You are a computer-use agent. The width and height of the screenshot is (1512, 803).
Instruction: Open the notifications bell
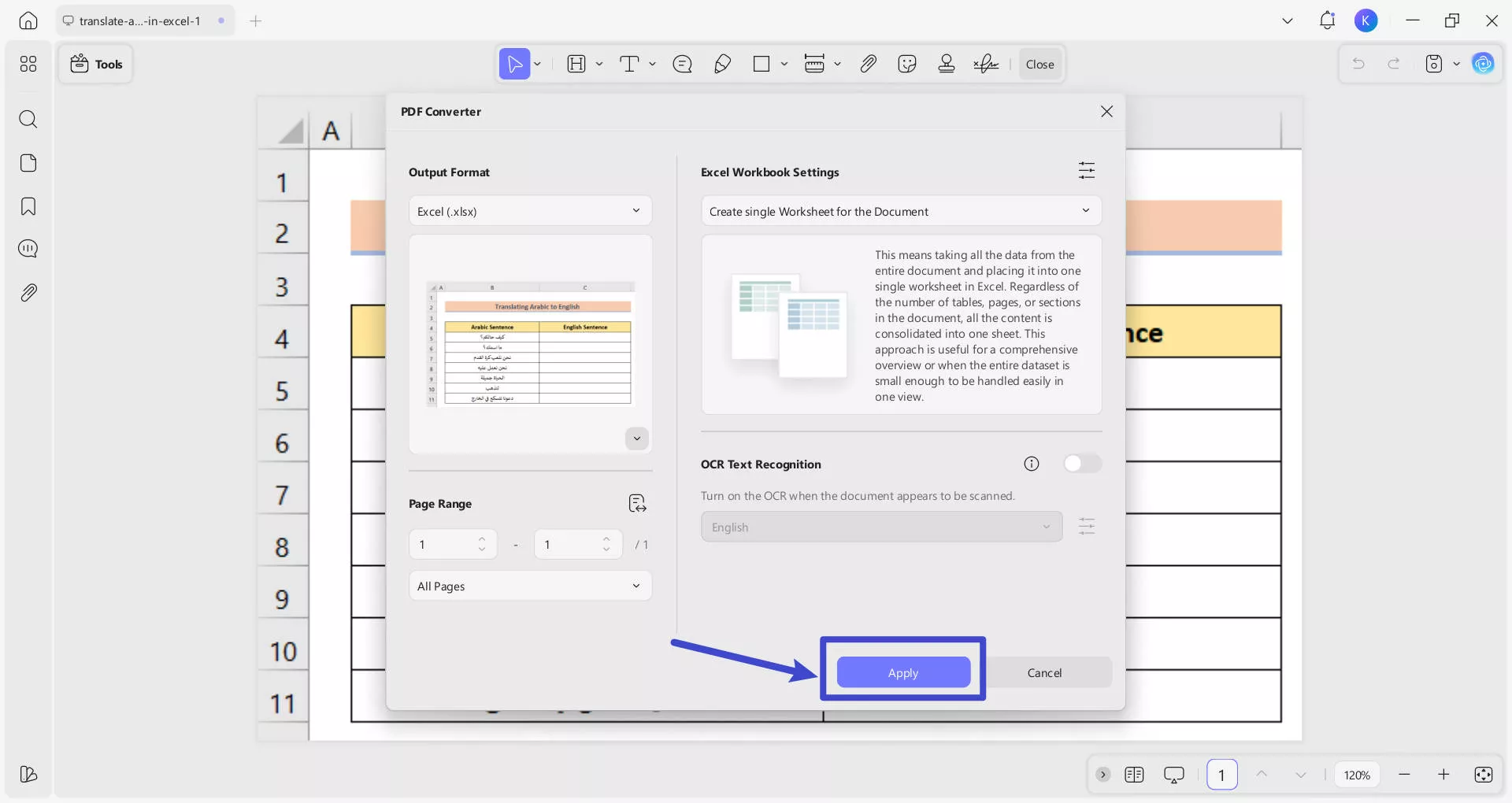1327,21
